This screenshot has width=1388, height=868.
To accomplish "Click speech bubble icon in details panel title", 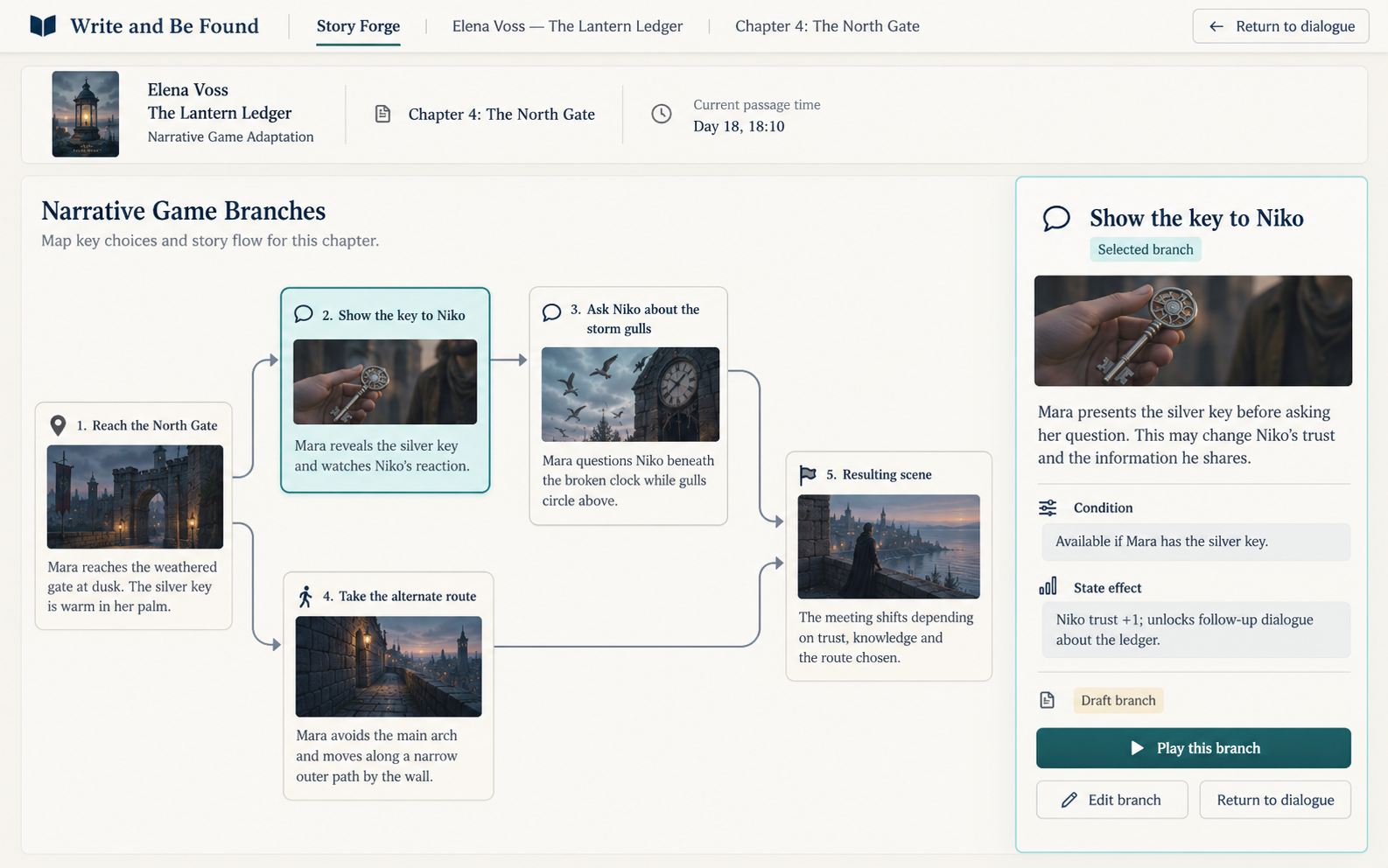I will click(x=1056, y=218).
